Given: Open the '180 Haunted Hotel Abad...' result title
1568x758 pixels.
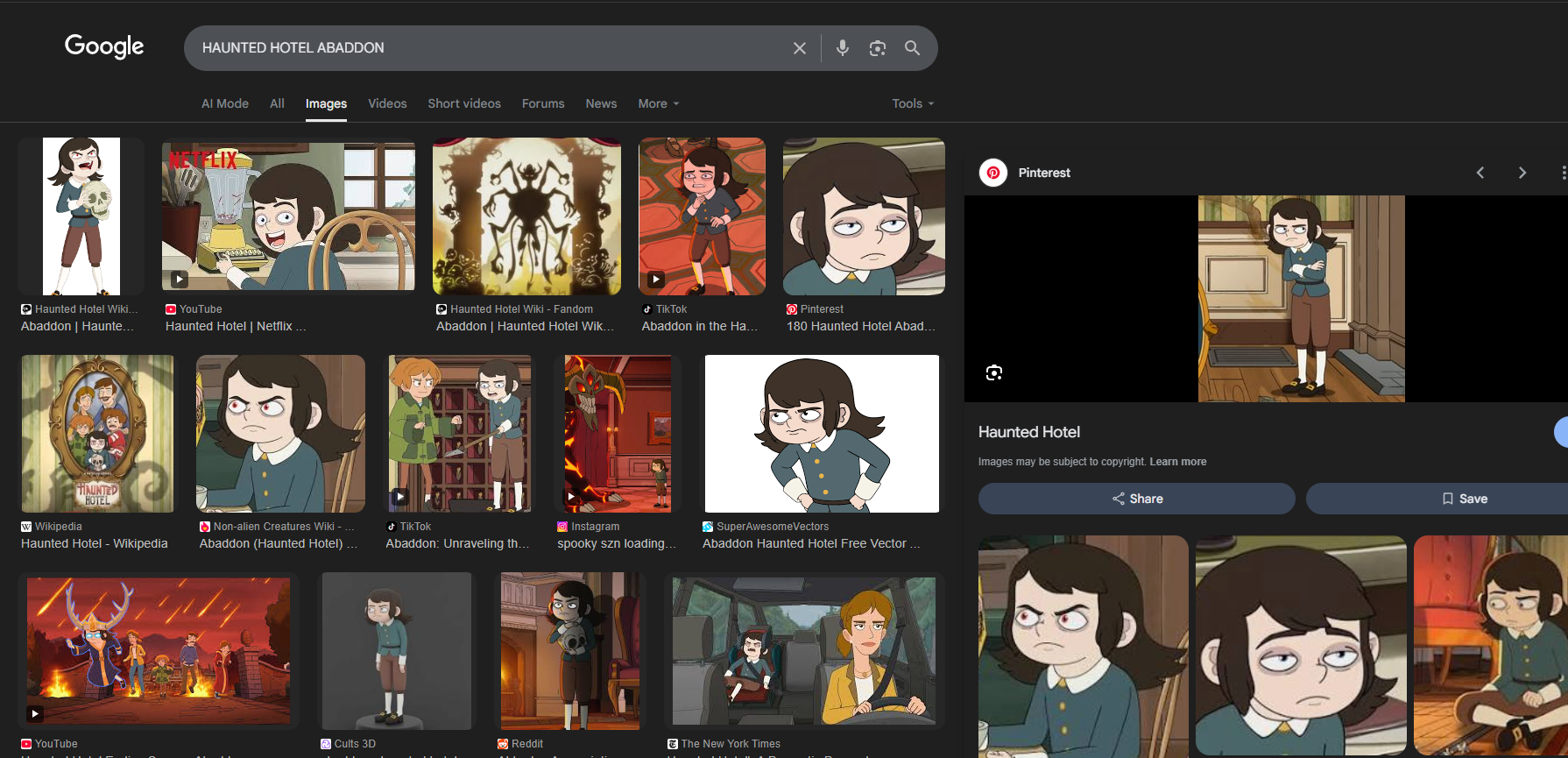Looking at the screenshot, I should coord(861,326).
